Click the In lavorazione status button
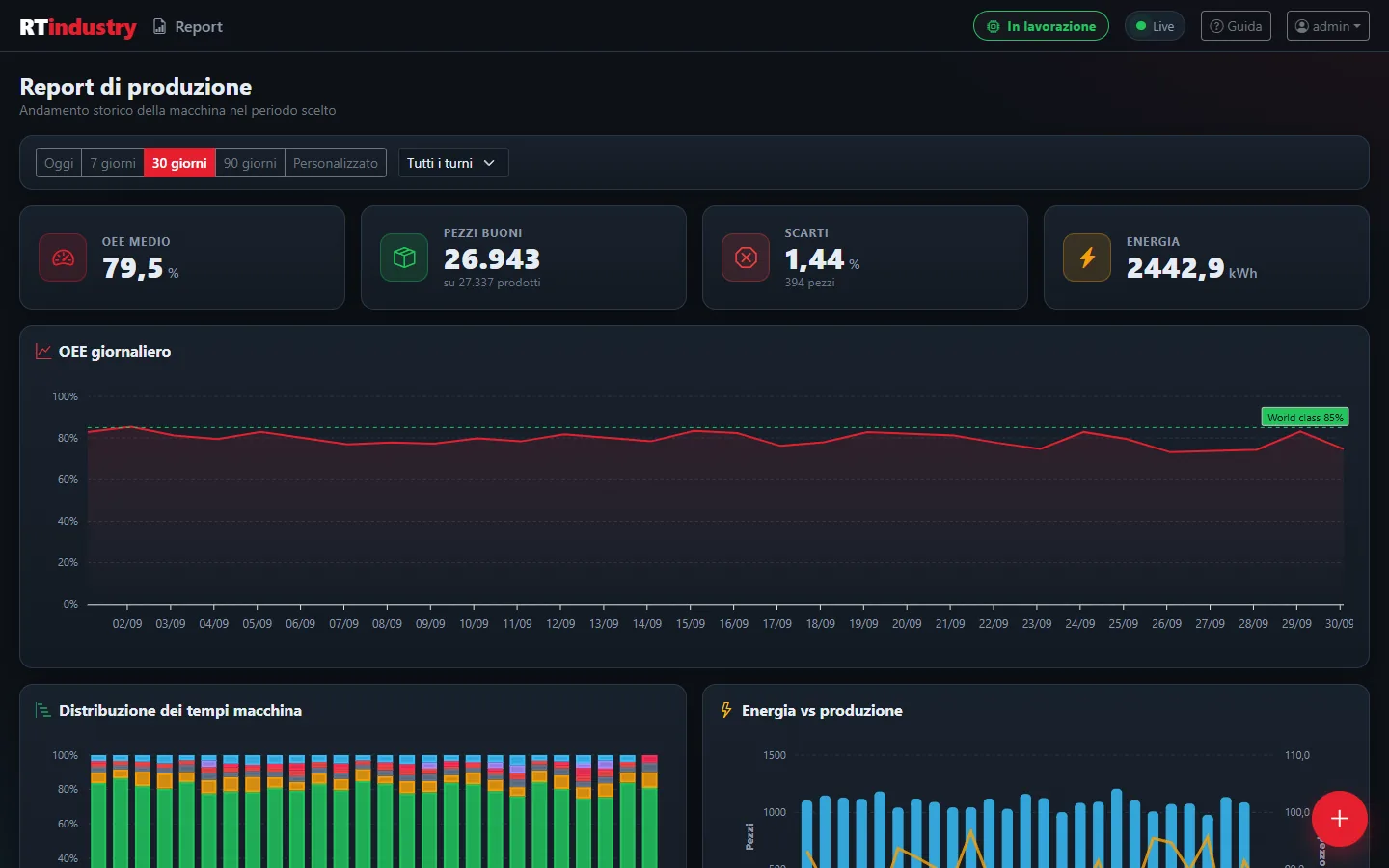 (1041, 26)
